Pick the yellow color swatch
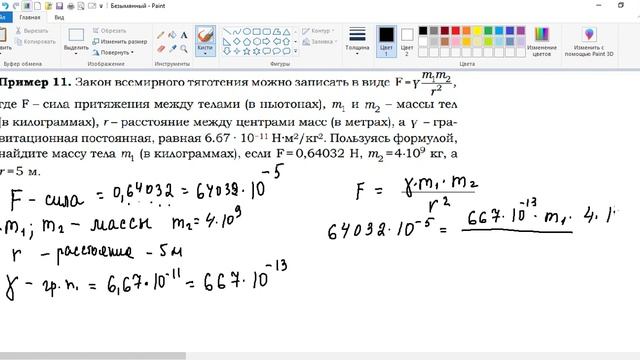Viewport: 640px width, 360px height. click(477, 31)
